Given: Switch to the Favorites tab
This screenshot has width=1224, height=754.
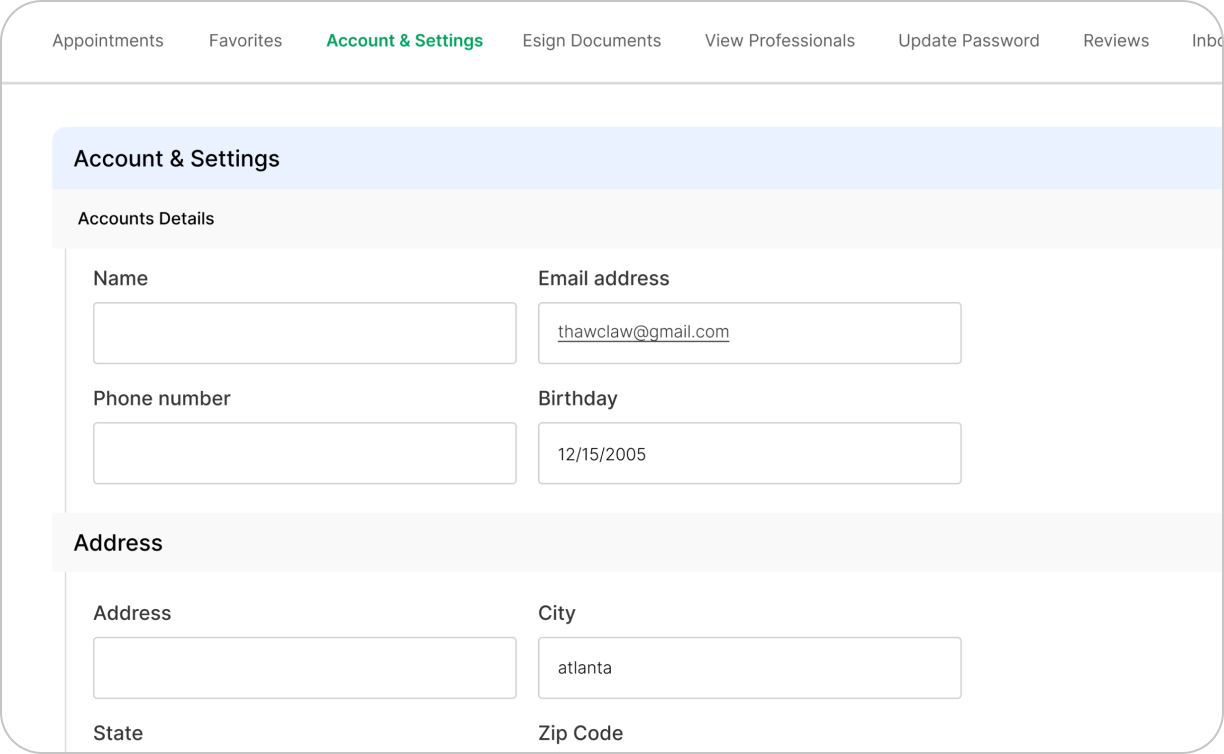Looking at the screenshot, I should [245, 41].
